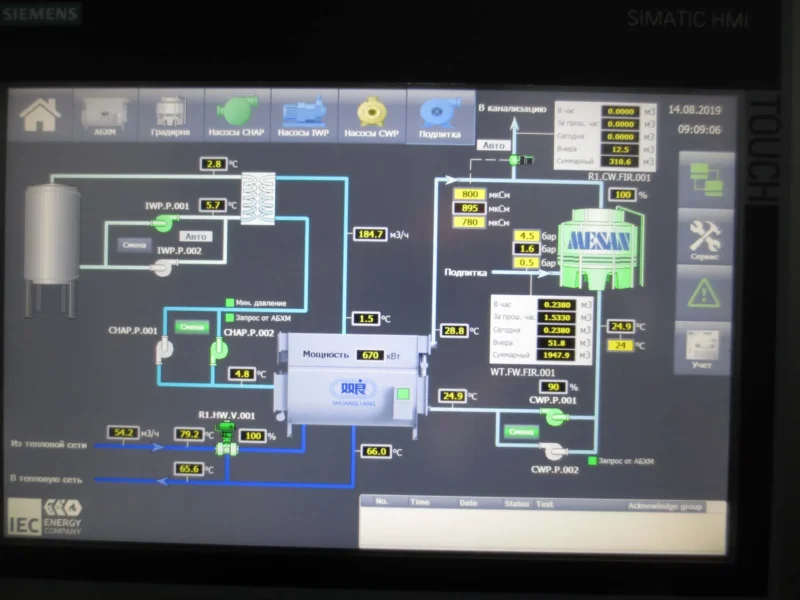Open the Градирня cooling tower page
The image size is (800, 600).
pyautogui.click(x=171, y=115)
